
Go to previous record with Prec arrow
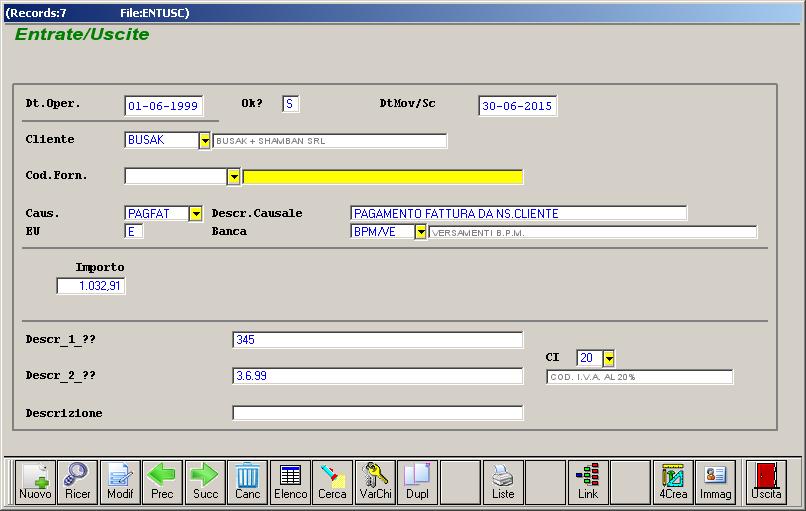tap(162, 482)
